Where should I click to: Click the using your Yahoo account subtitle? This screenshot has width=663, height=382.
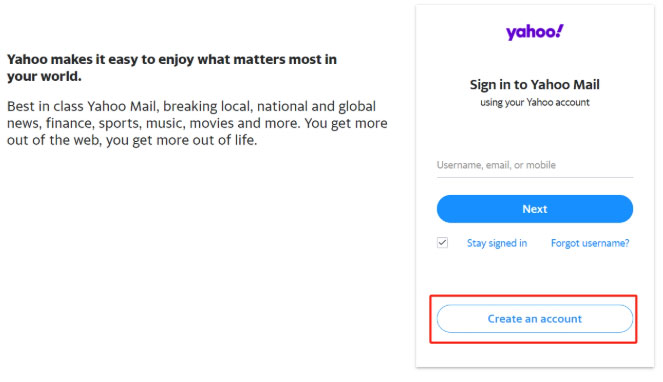534,102
